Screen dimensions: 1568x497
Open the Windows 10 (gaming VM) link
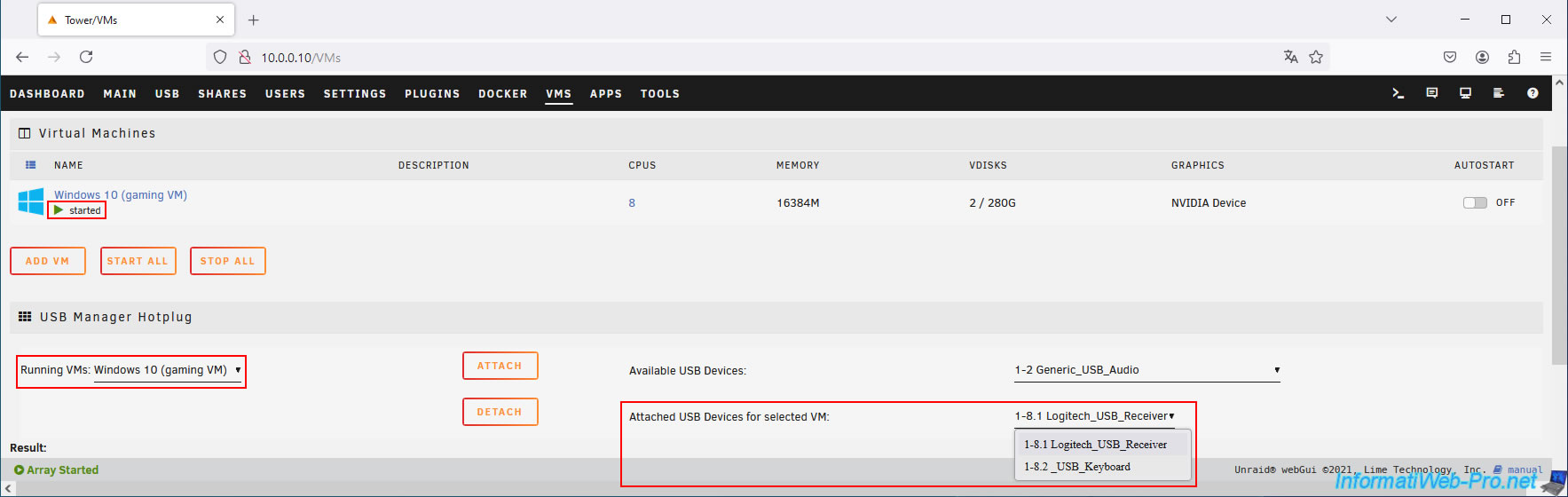(x=121, y=195)
